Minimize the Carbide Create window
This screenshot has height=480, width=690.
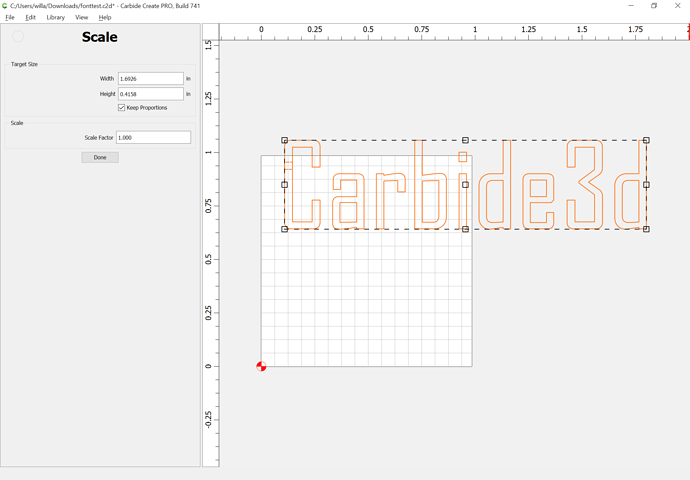click(x=631, y=6)
